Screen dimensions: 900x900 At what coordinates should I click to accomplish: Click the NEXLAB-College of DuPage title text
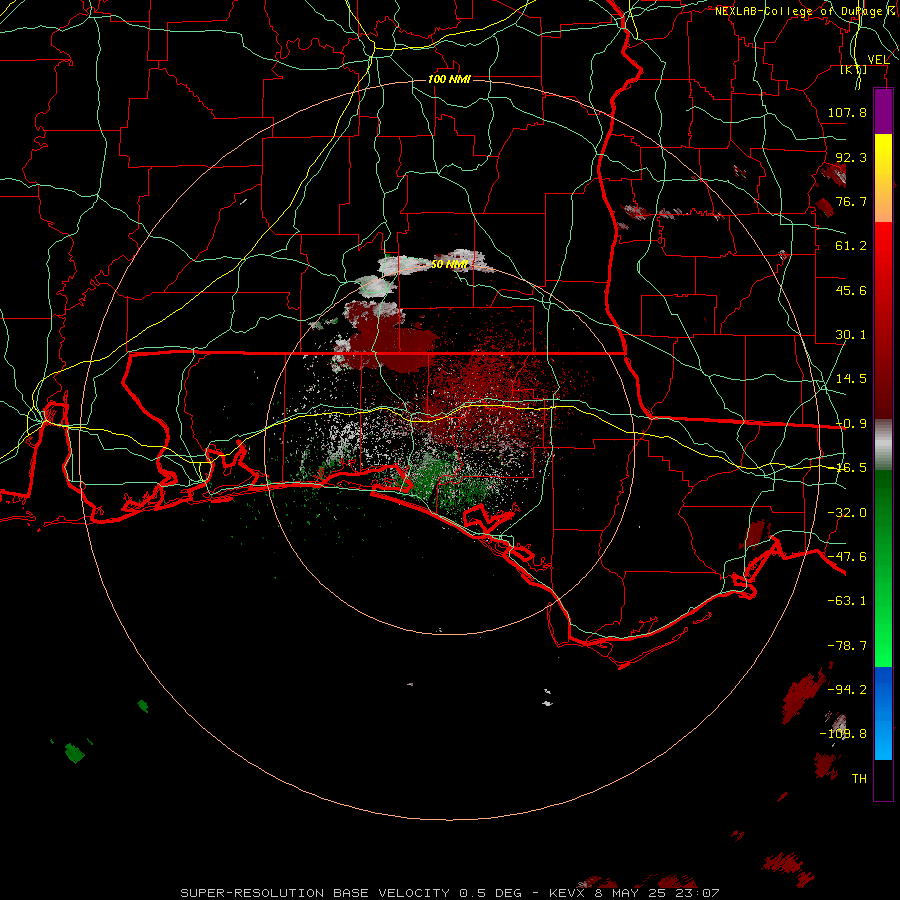pyautogui.click(x=798, y=11)
